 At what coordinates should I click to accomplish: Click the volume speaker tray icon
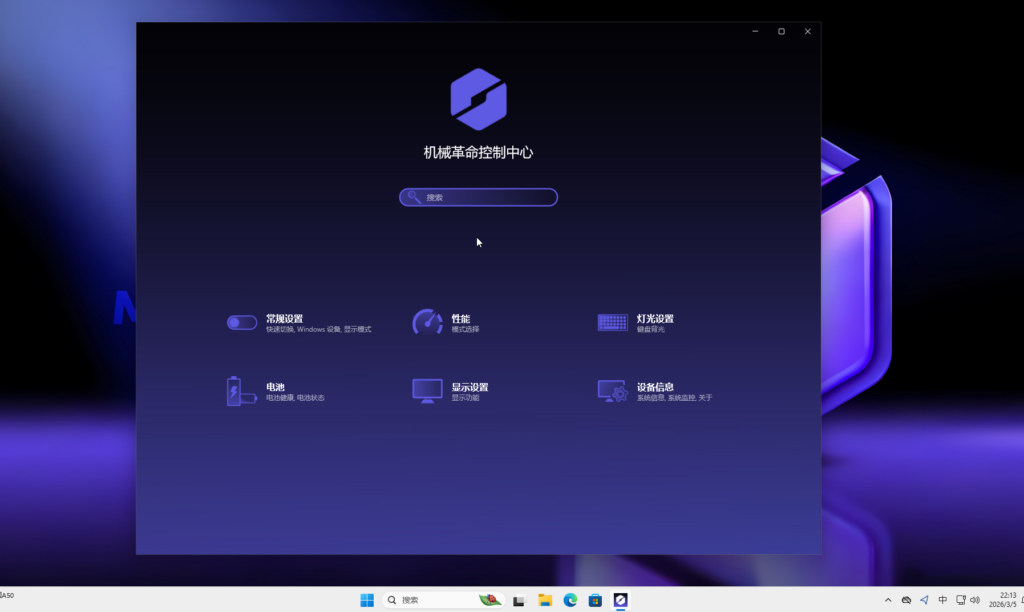[x=975, y=600]
